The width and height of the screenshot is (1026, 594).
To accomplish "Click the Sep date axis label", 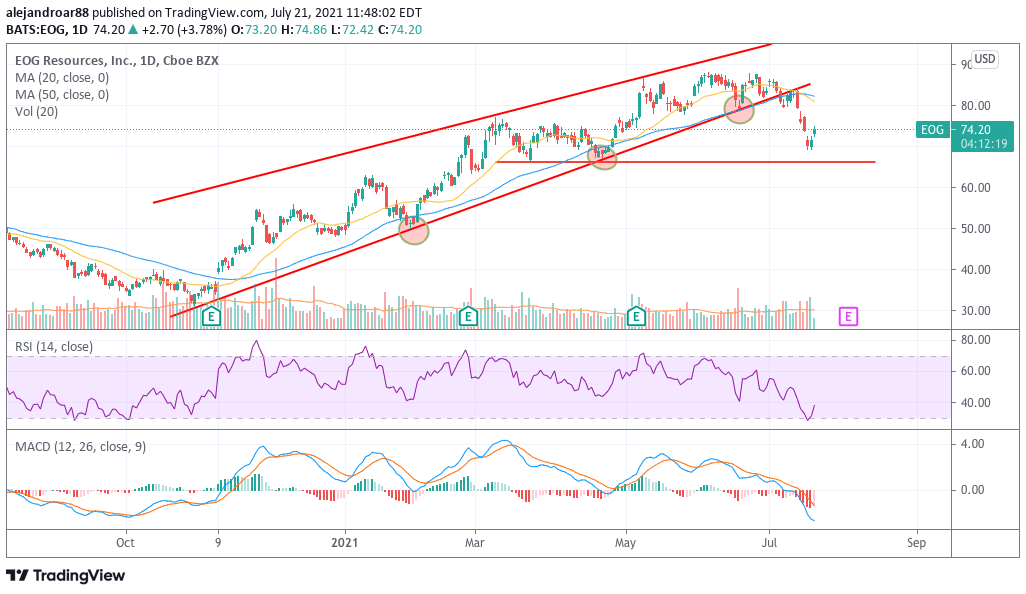I will (916, 543).
